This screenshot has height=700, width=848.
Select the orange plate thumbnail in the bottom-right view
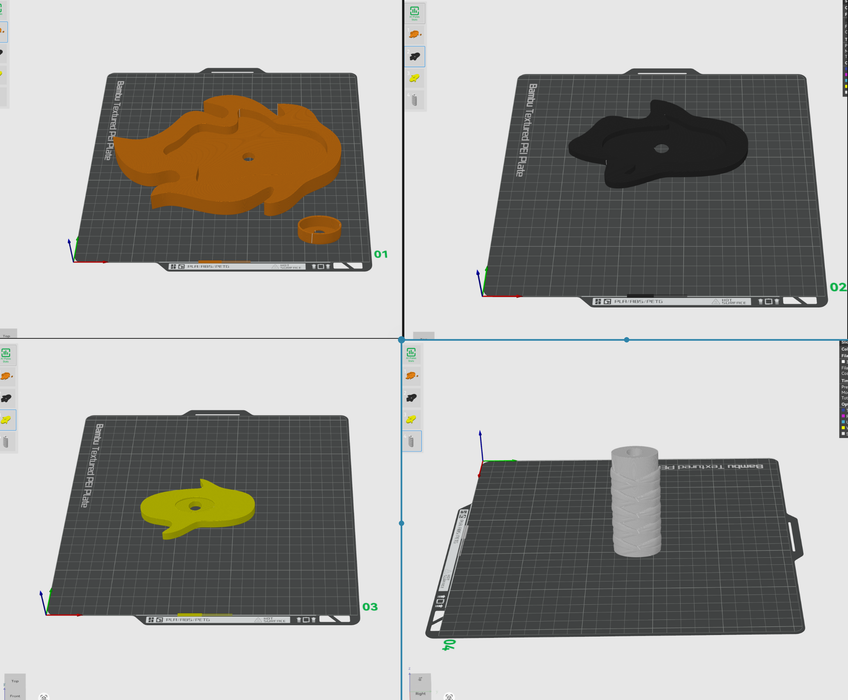click(414, 376)
